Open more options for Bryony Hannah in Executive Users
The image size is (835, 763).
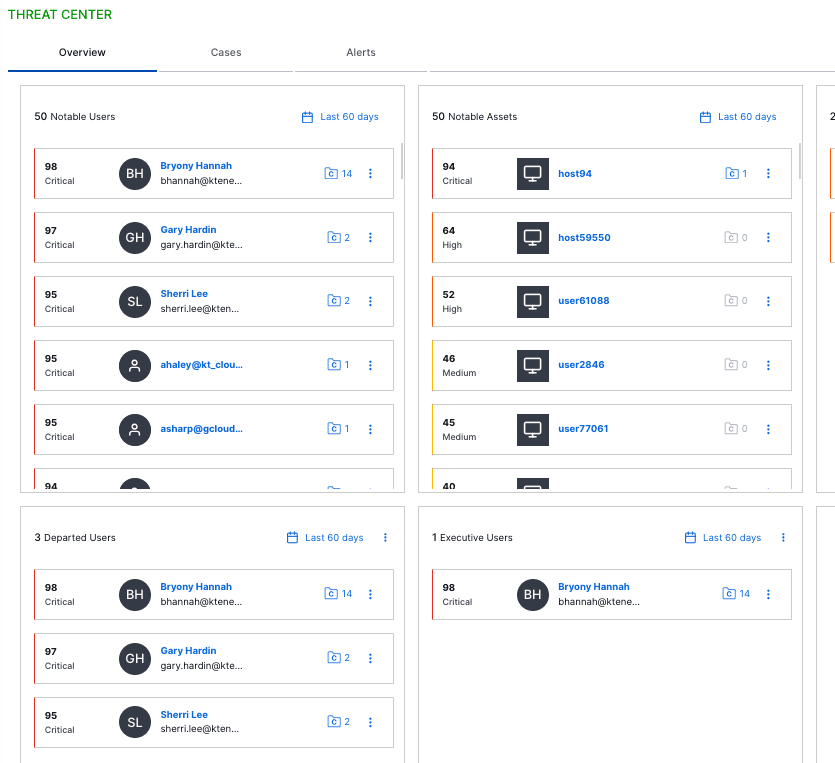pos(768,594)
